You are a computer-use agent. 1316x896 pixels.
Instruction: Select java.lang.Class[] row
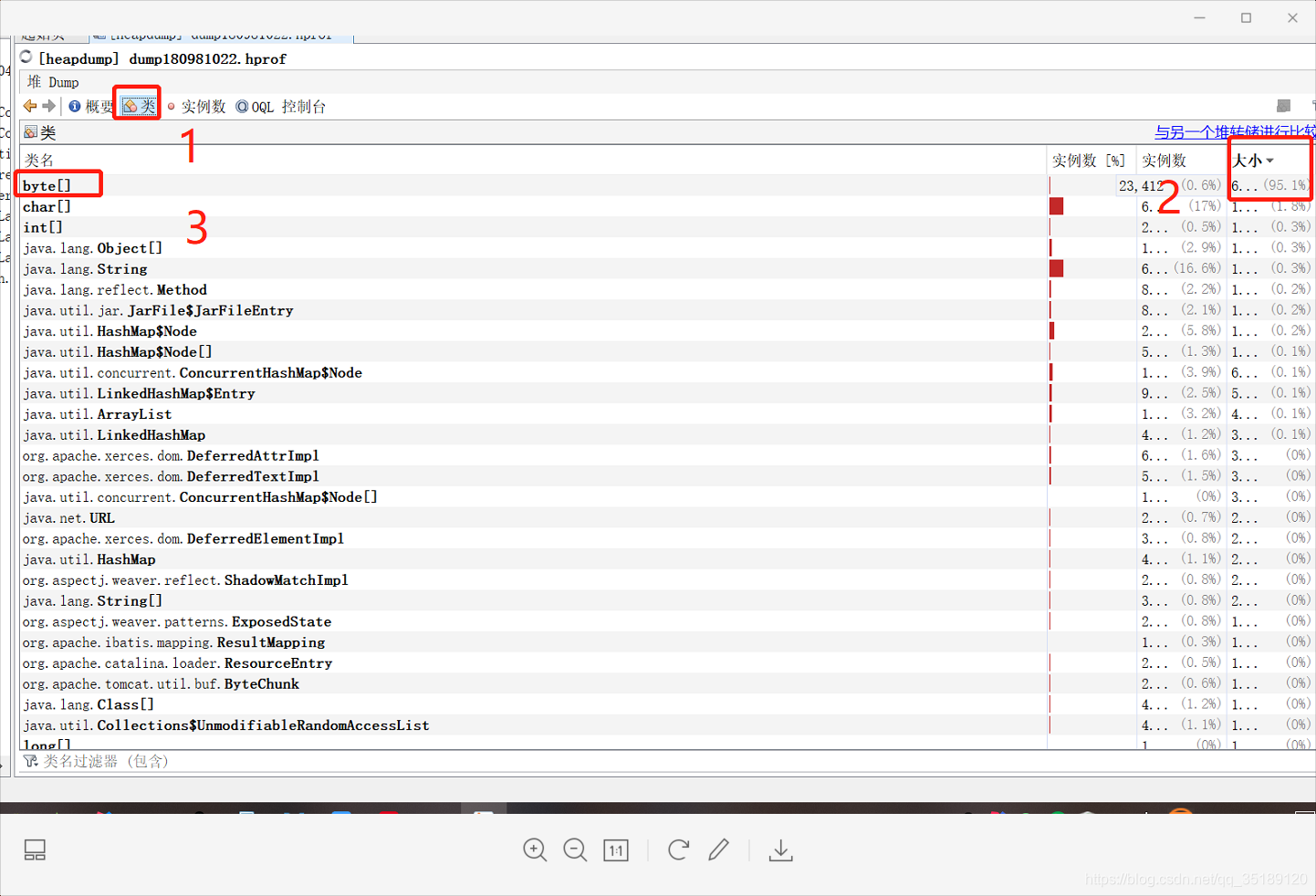666,704
